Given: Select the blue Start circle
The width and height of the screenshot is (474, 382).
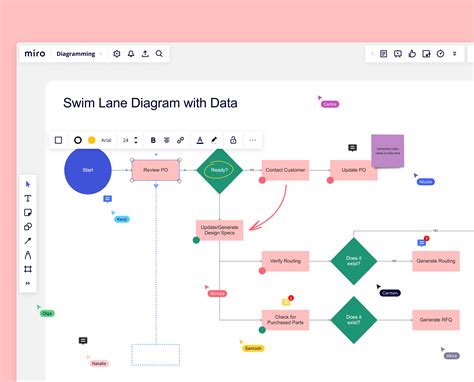Looking at the screenshot, I should coord(88,170).
